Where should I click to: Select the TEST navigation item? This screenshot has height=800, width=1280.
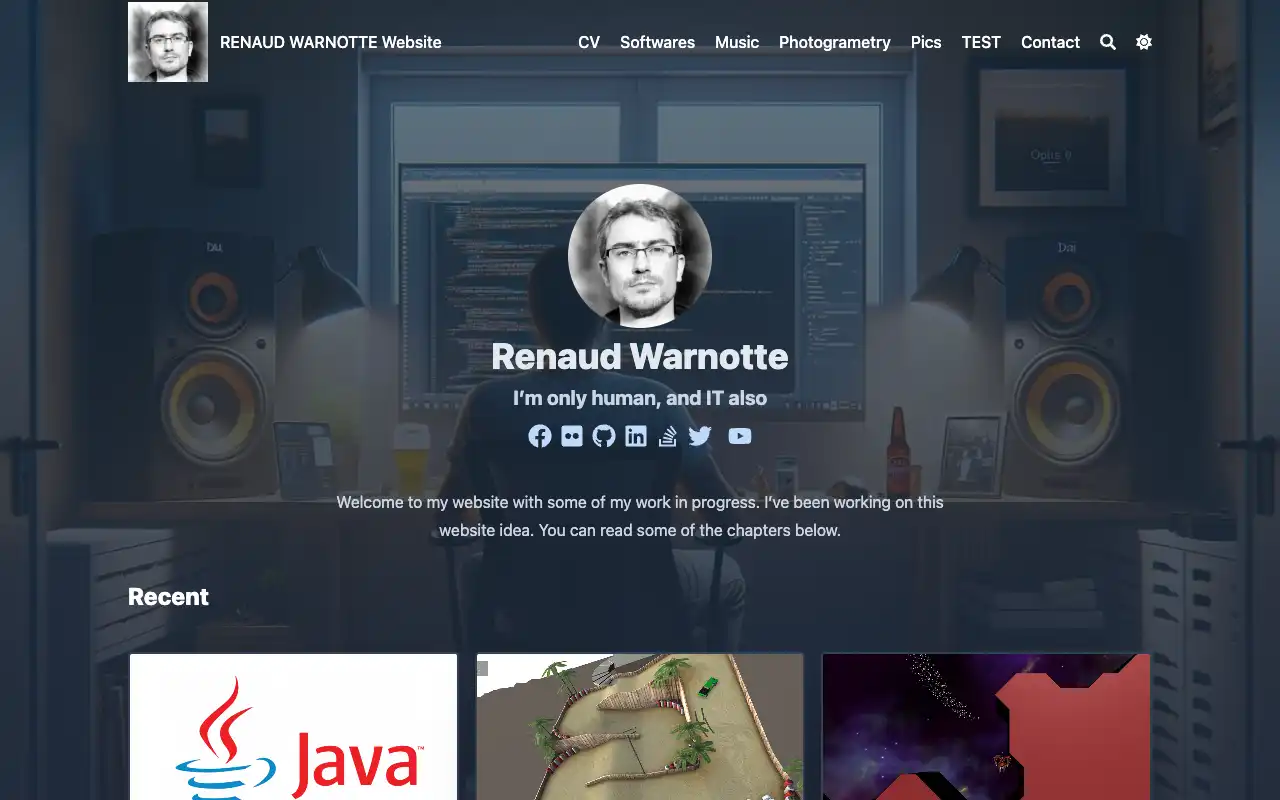click(981, 42)
